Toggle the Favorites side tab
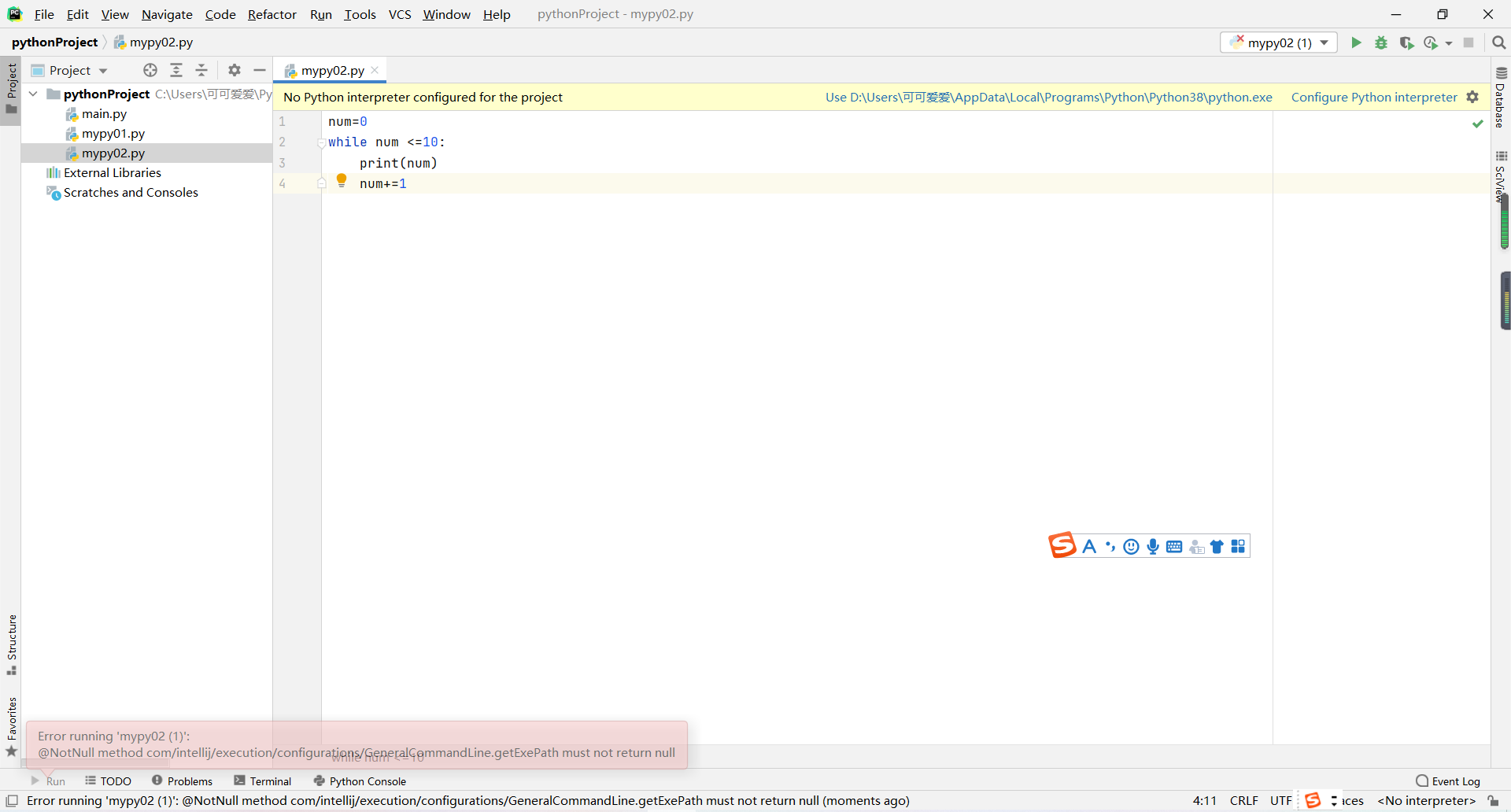Image resolution: width=1511 pixels, height=812 pixels. [11, 727]
